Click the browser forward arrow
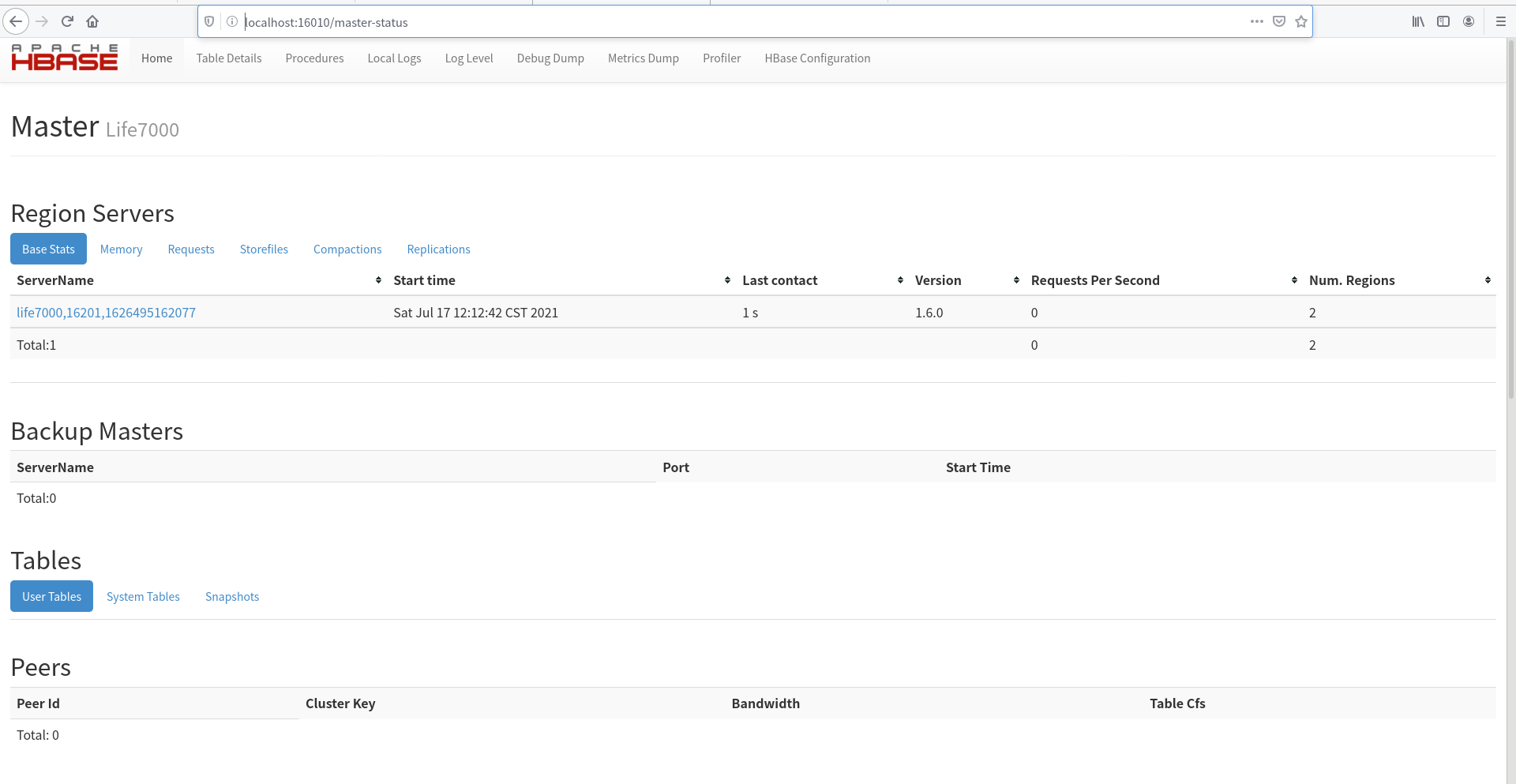This screenshot has height=784, width=1516. coord(42,21)
